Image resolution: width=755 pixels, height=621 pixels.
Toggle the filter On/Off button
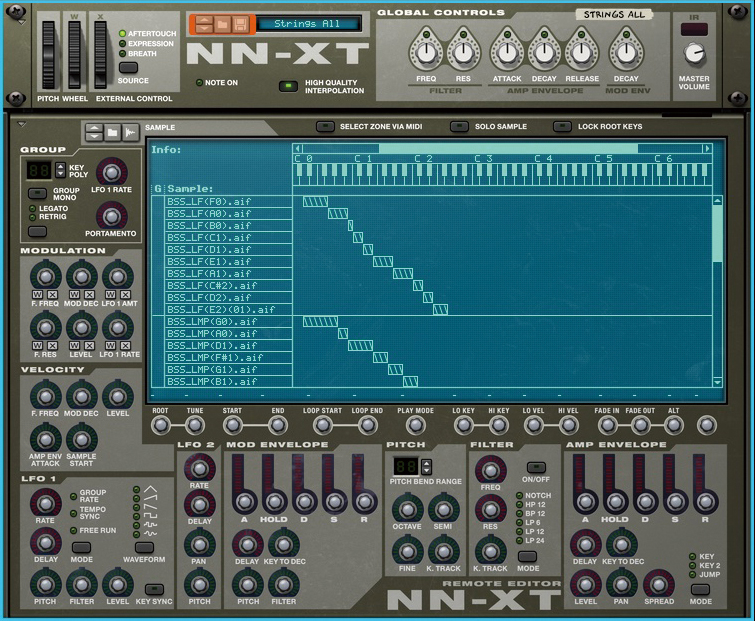click(536, 467)
